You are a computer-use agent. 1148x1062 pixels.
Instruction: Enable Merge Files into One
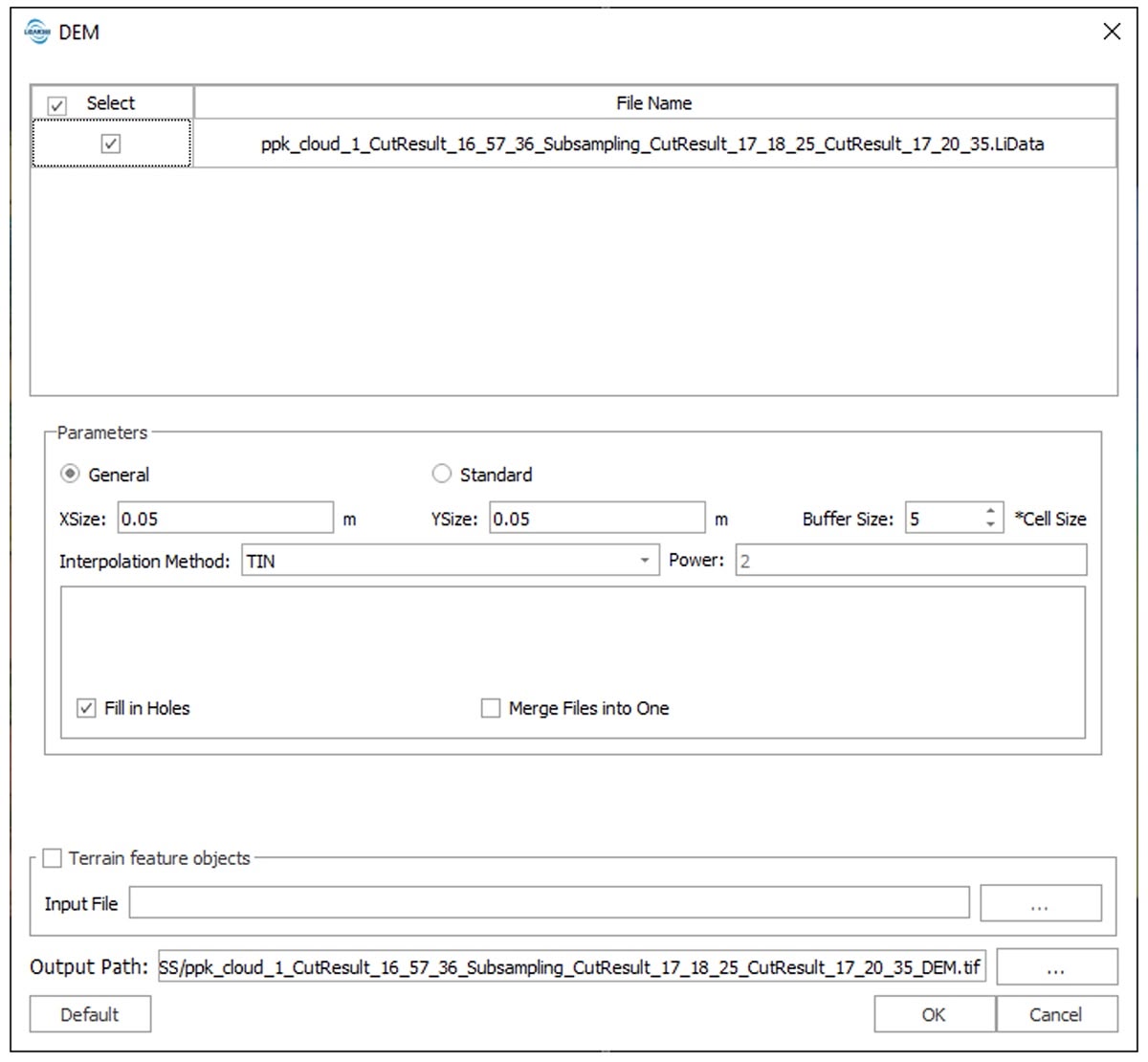click(491, 708)
